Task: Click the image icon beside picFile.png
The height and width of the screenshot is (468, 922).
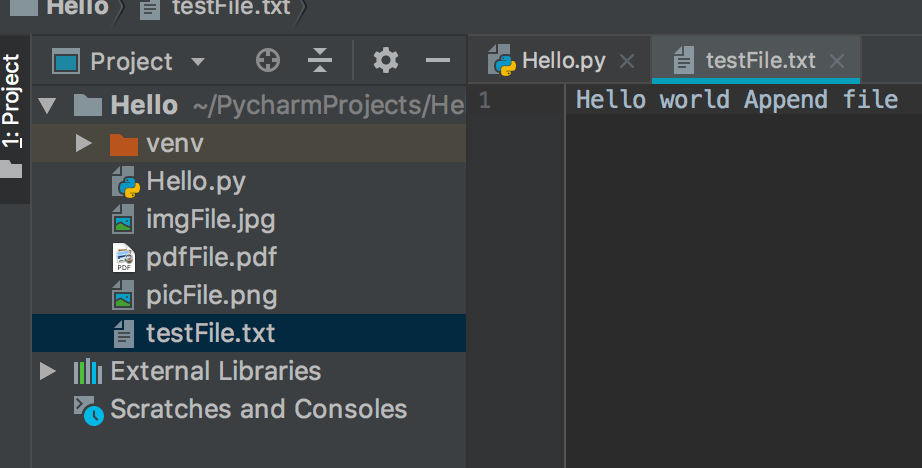Action: coord(123,295)
